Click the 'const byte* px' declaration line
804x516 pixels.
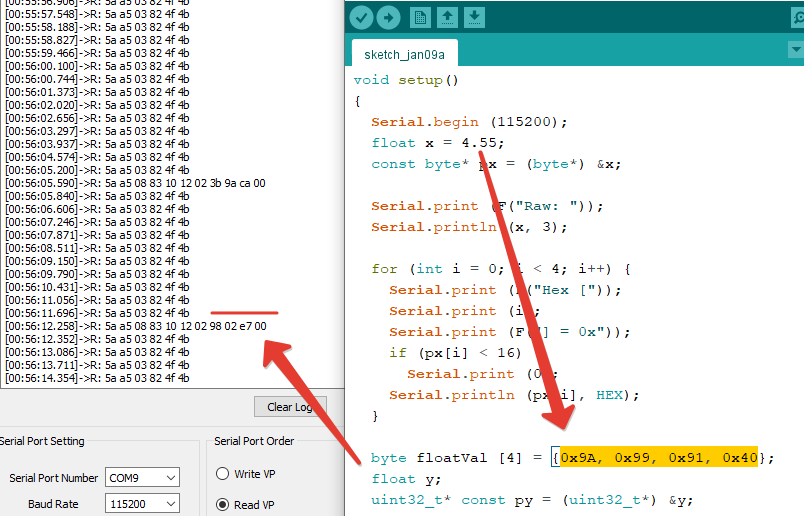click(x=496, y=164)
